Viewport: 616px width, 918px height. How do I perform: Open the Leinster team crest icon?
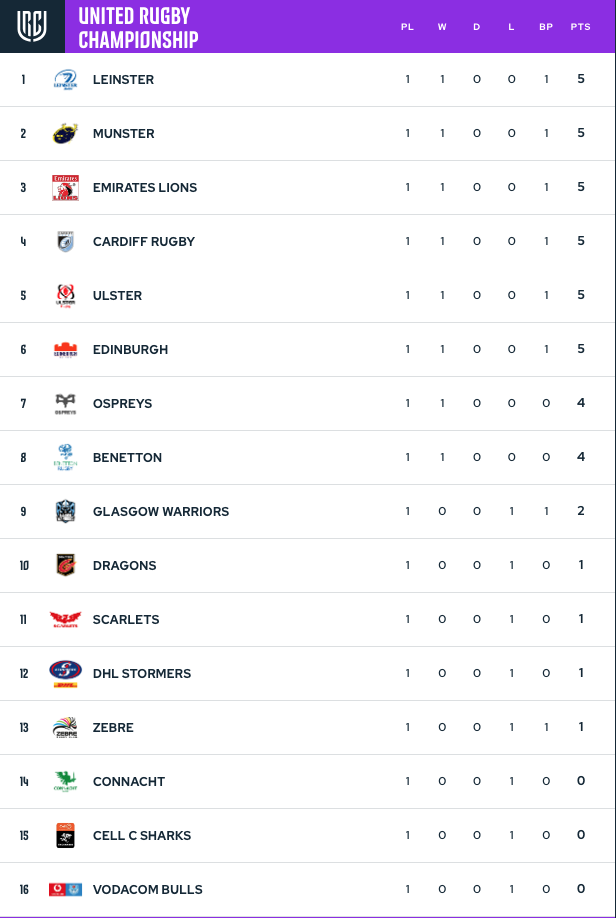(66, 80)
